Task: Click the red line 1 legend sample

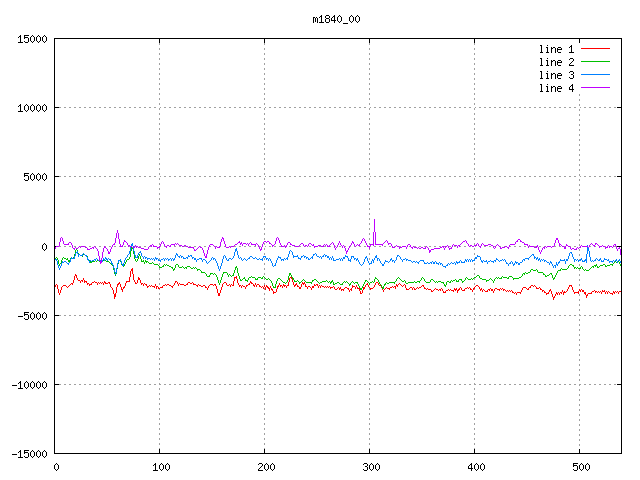Action: [595, 49]
